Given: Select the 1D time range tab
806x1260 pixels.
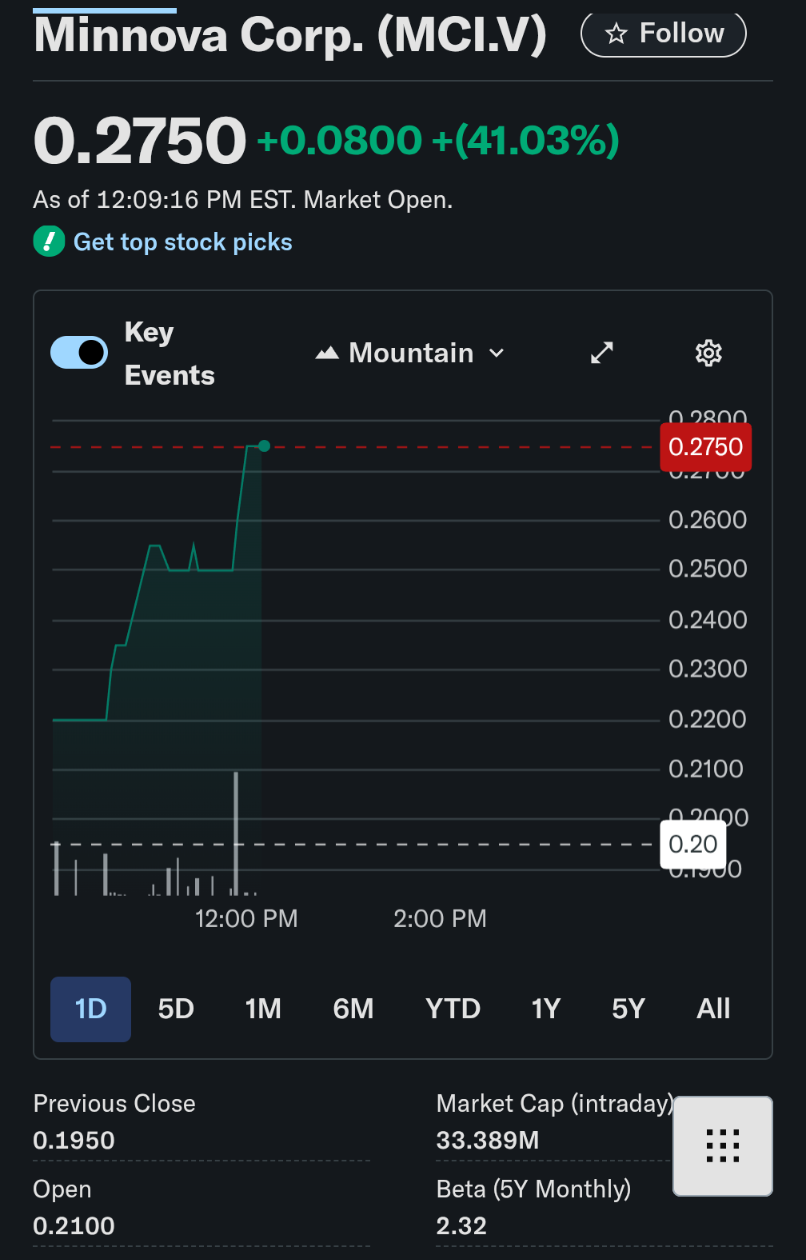Looking at the screenshot, I should coord(91,1009).
